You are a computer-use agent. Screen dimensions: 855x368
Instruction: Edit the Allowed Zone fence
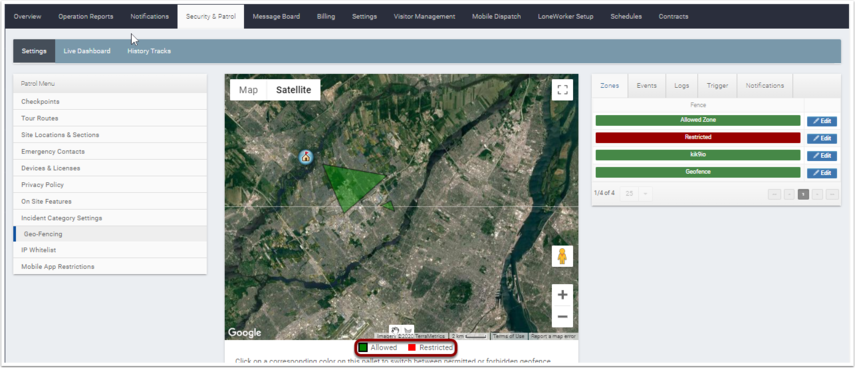[x=822, y=121]
